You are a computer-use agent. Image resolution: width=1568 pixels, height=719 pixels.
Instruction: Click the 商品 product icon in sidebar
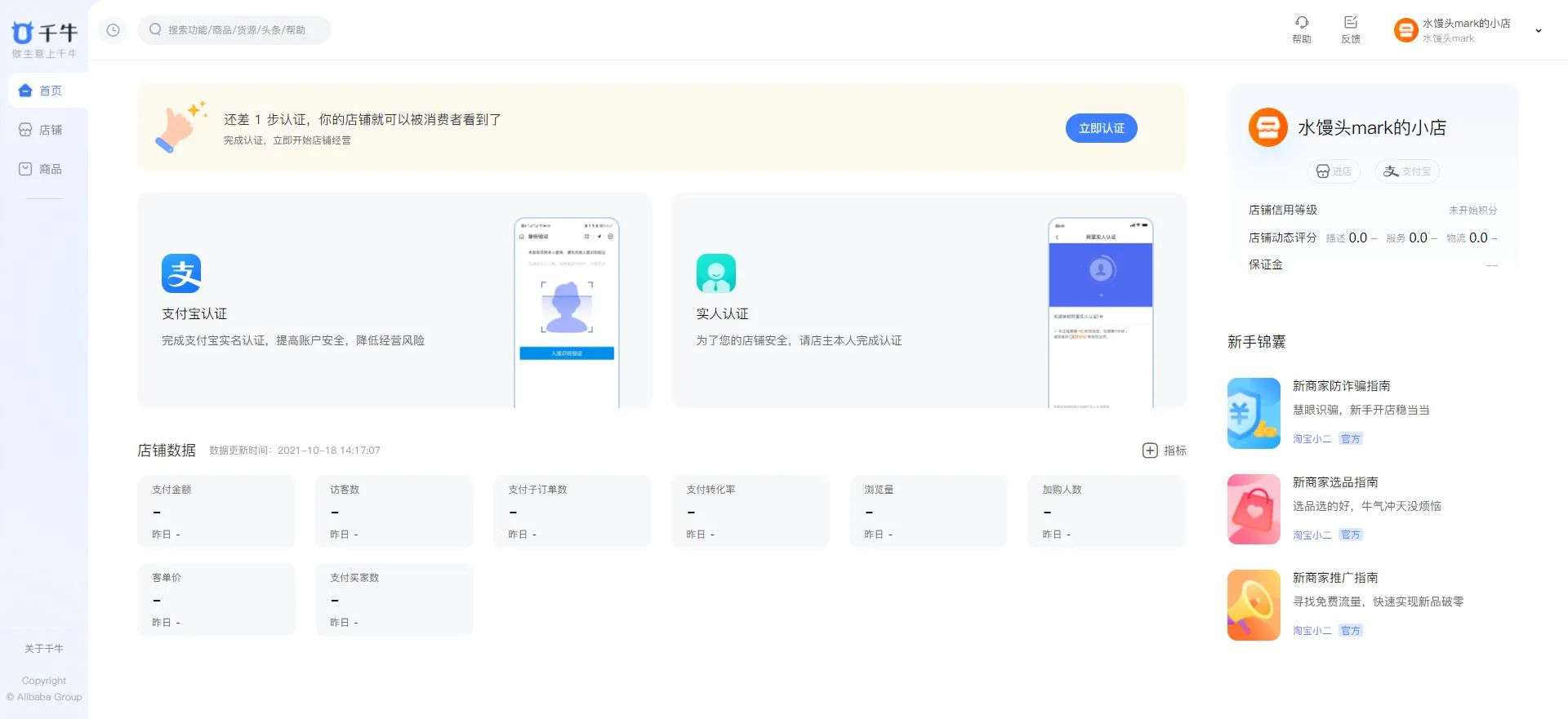25,169
